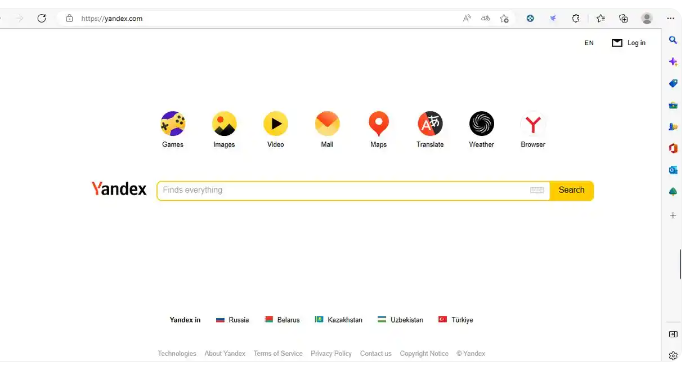Refresh the page with reload button
Image resolution: width=683 pixels, height=365 pixels.
(41, 18)
